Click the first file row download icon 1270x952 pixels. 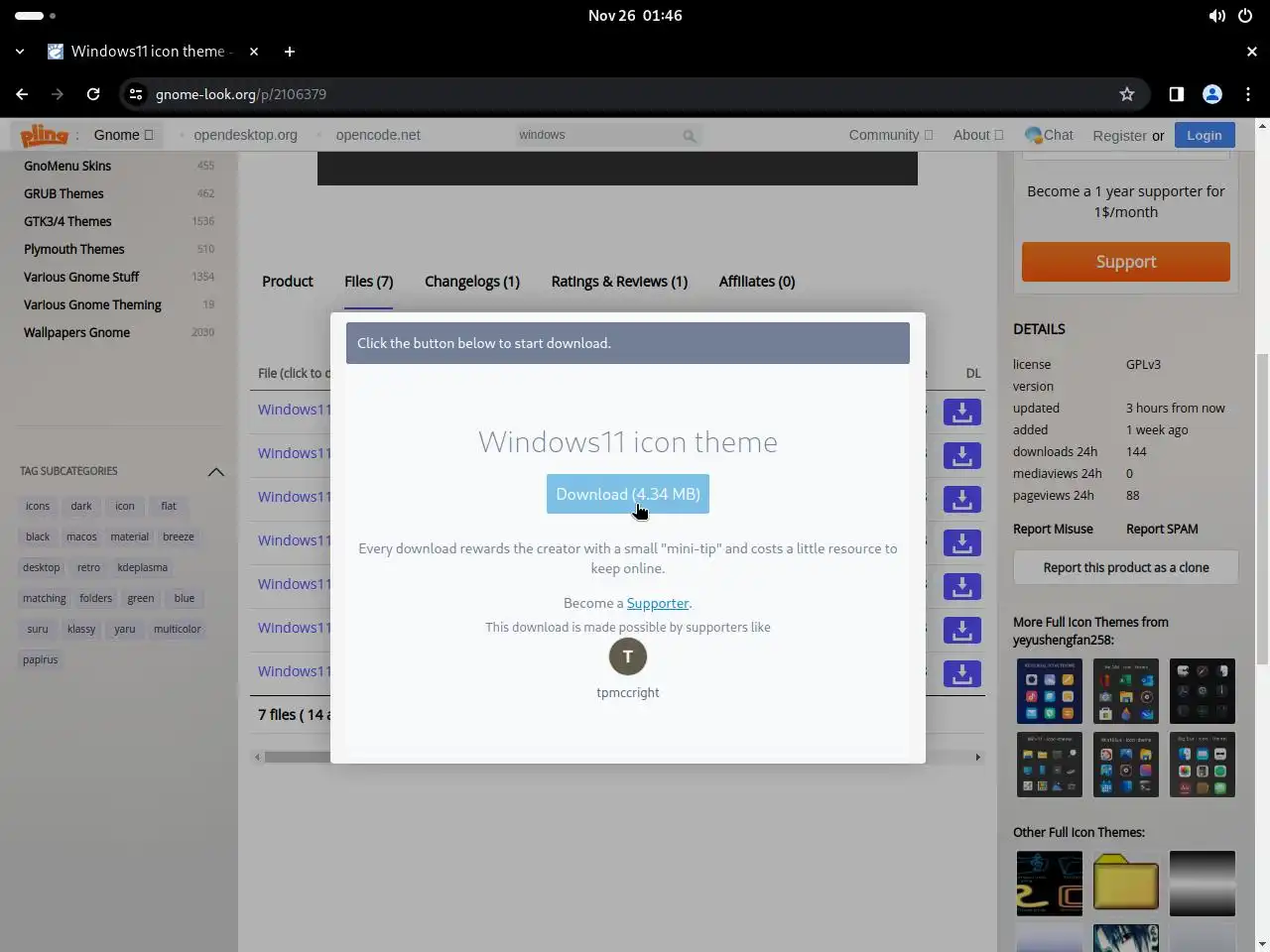pyautogui.click(x=961, y=413)
